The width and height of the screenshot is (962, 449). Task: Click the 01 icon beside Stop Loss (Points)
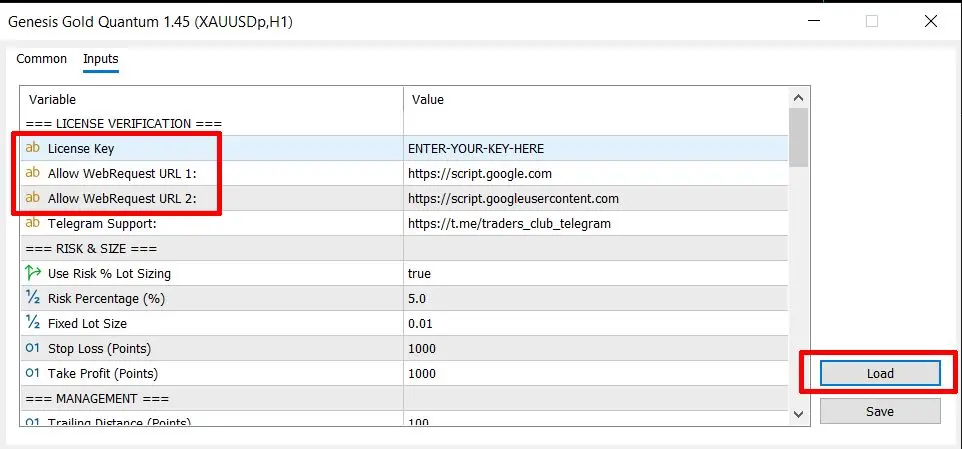[x=33, y=348]
